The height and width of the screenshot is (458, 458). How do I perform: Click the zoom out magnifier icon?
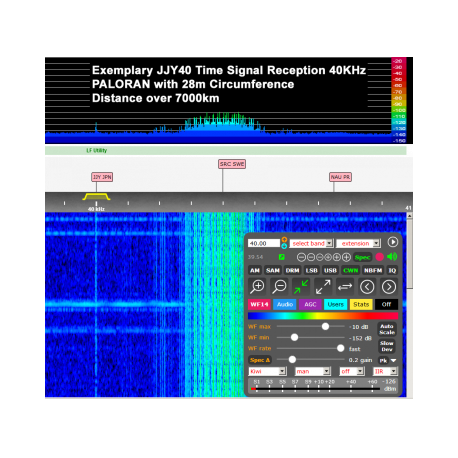tap(279, 287)
